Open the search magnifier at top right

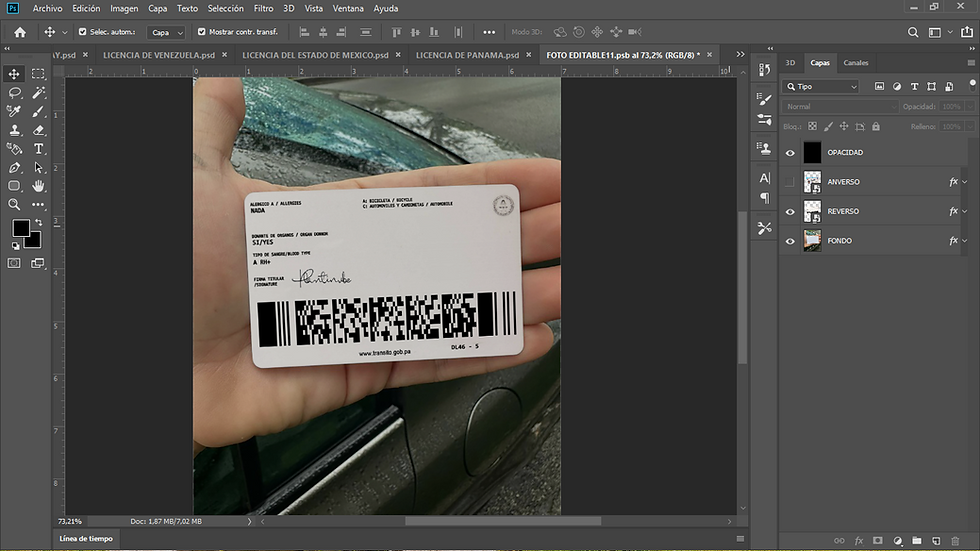(x=912, y=32)
